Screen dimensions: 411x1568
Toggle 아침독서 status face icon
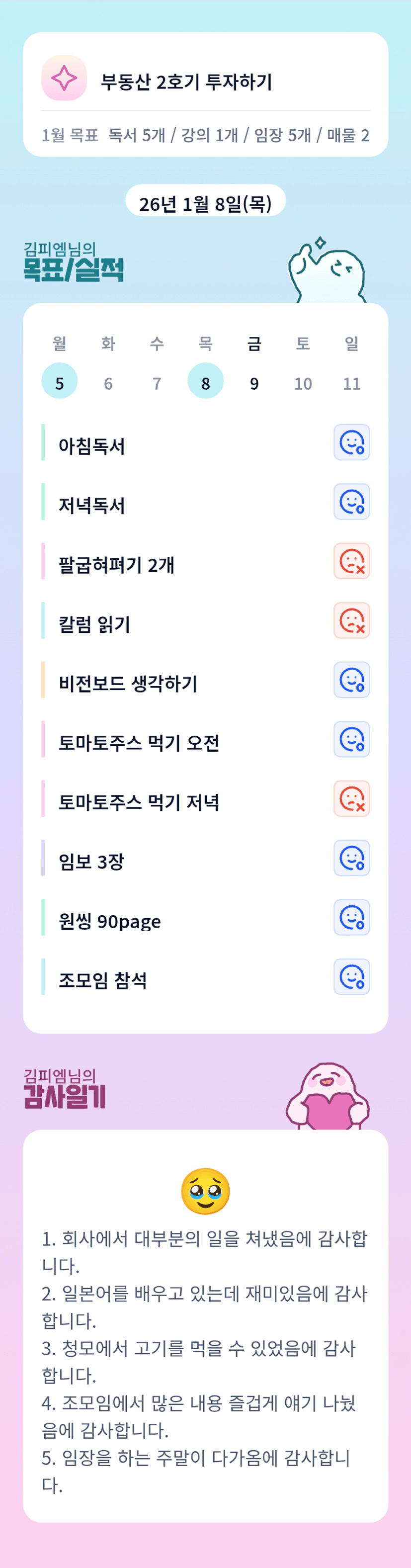click(351, 442)
